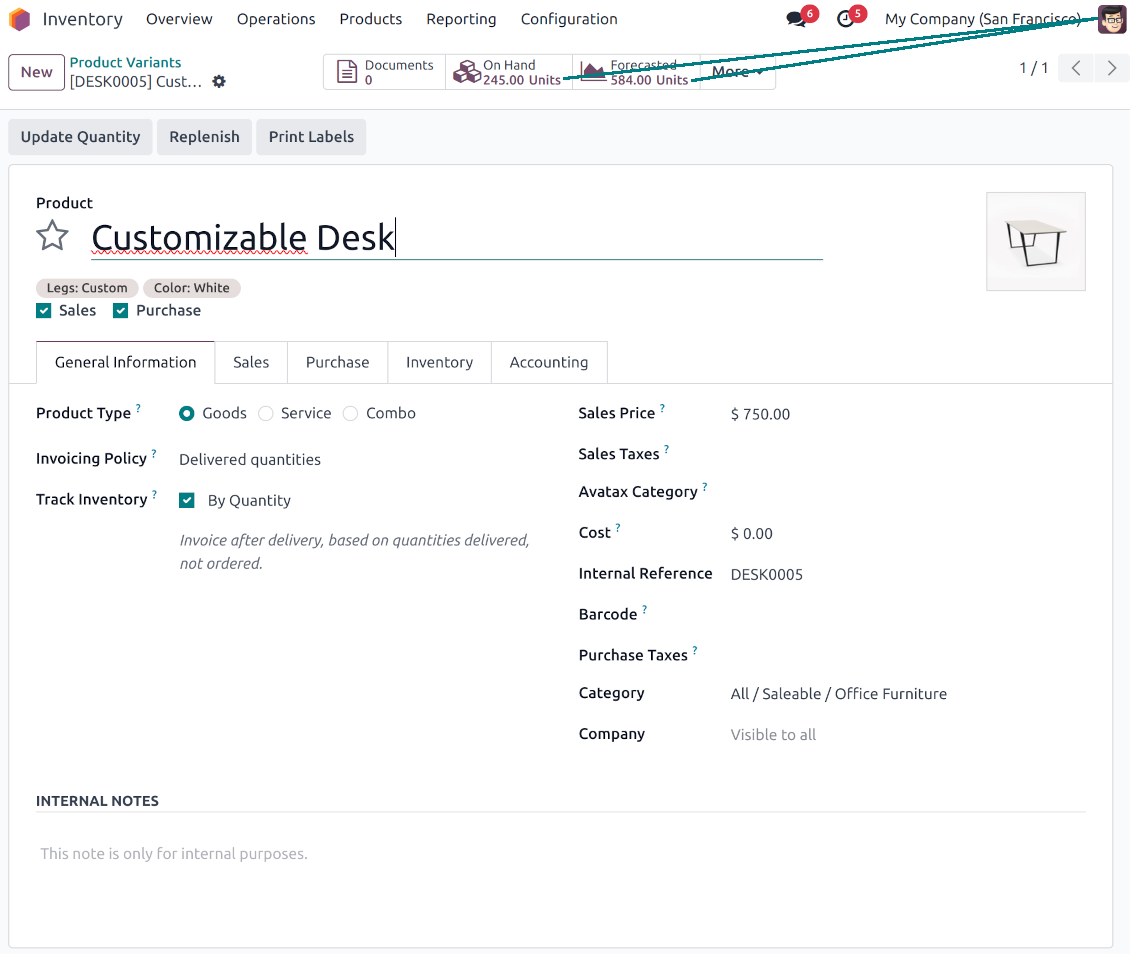1130x954 pixels.
Task: Toggle the Sales checkbox
Action: pos(44,311)
